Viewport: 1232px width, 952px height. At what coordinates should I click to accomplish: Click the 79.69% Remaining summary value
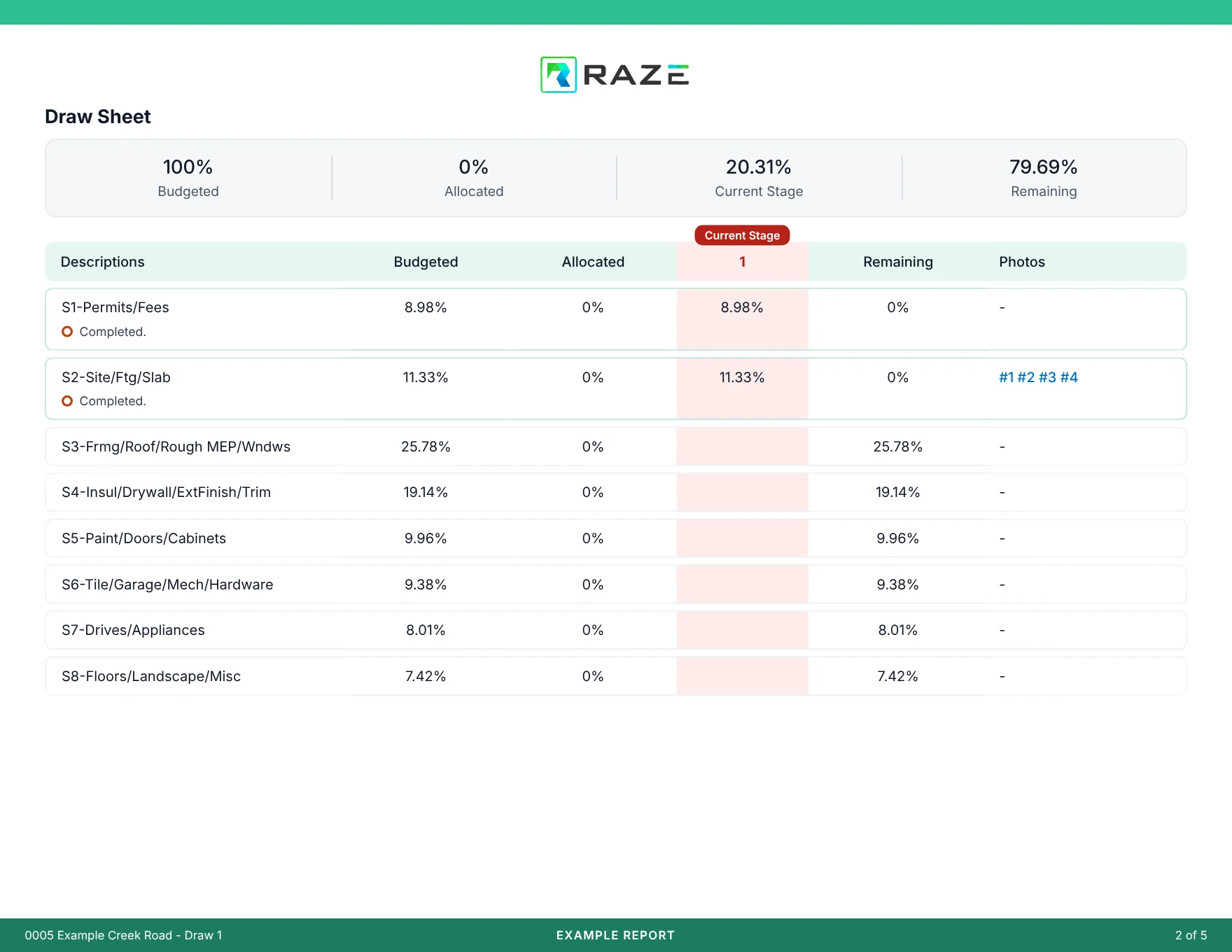(x=1044, y=167)
